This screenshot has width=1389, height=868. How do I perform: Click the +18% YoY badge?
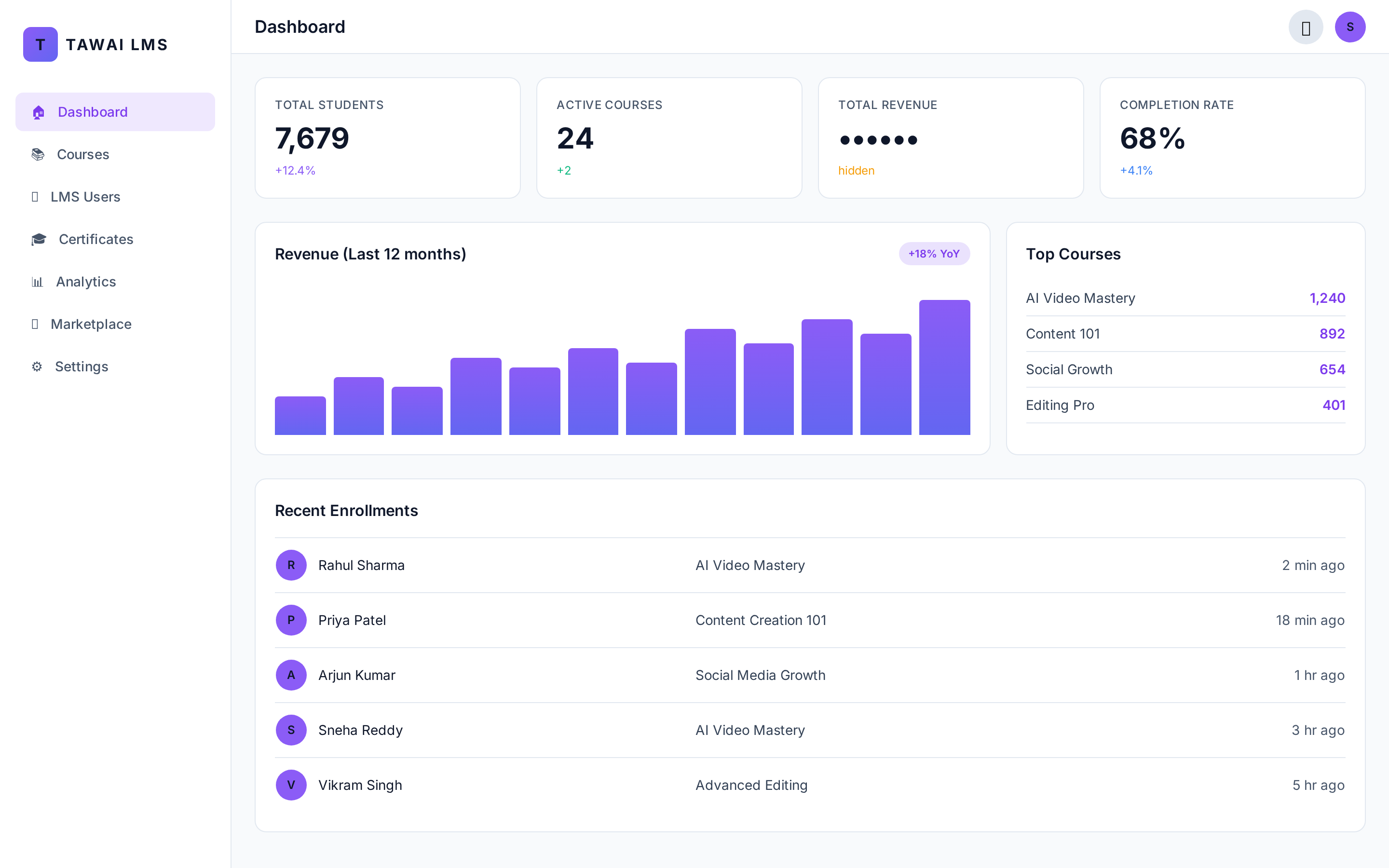934,254
